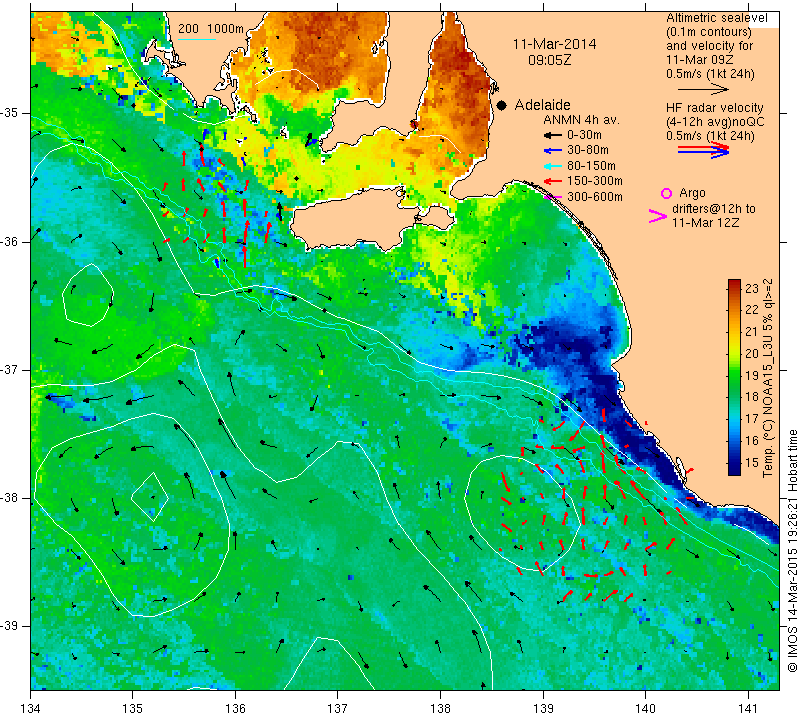Click the black 0-30m legend arrow
This screenshot has height=720, width=800.
552,136
